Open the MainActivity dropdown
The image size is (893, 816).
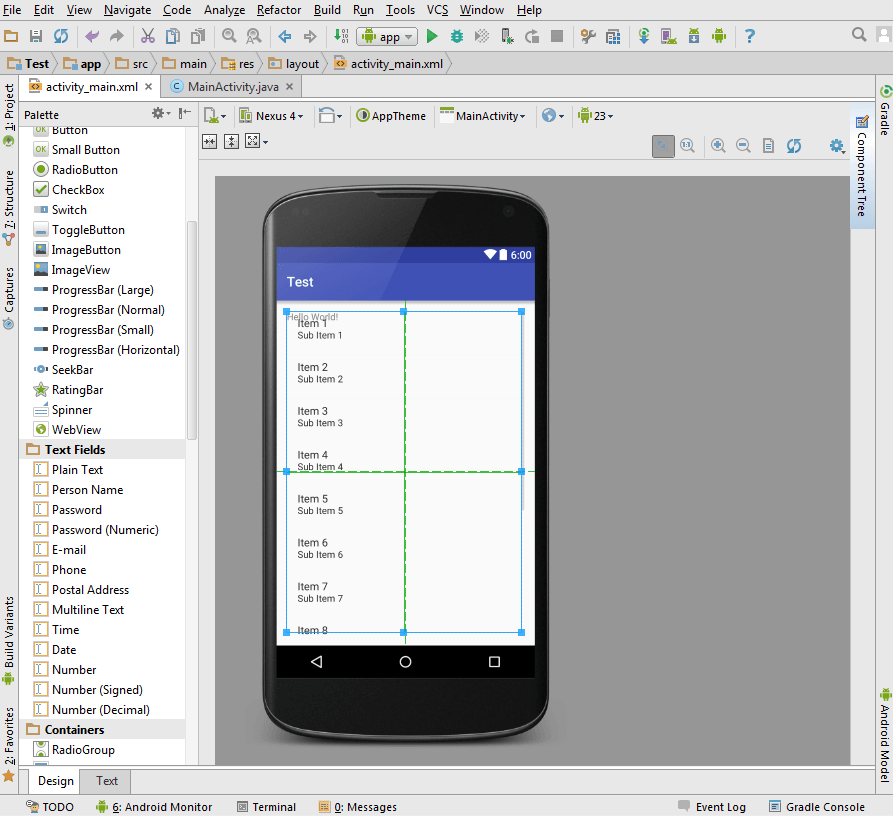(x=482, y=116)
